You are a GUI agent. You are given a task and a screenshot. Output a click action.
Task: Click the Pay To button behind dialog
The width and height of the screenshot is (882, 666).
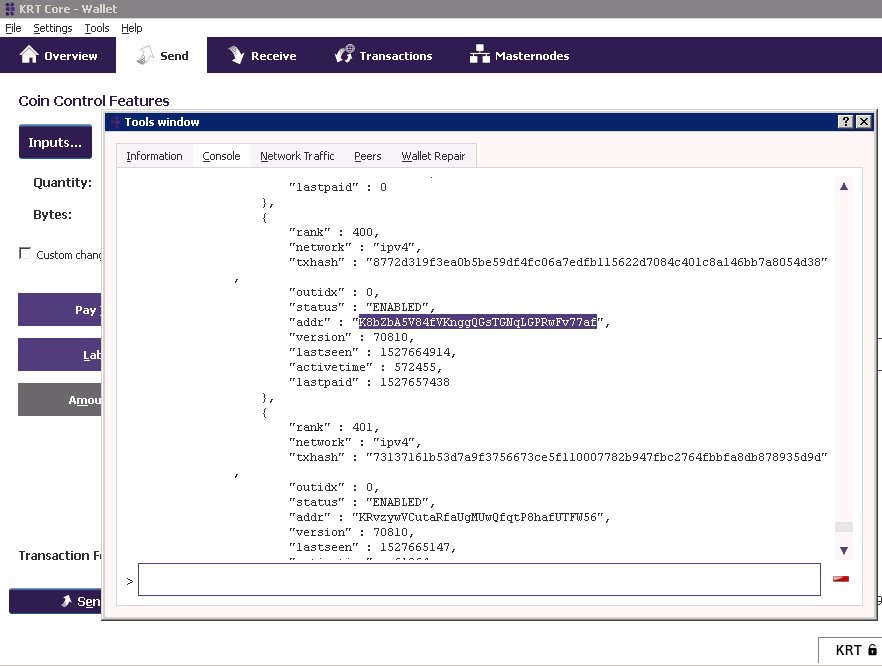click(x=60, y=309)
